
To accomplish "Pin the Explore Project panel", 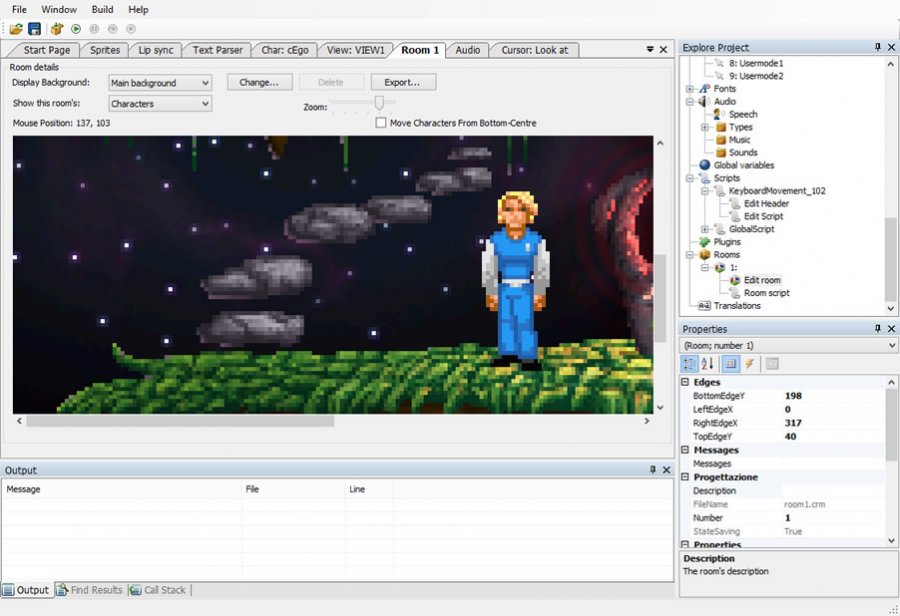I will coord(878,47).
